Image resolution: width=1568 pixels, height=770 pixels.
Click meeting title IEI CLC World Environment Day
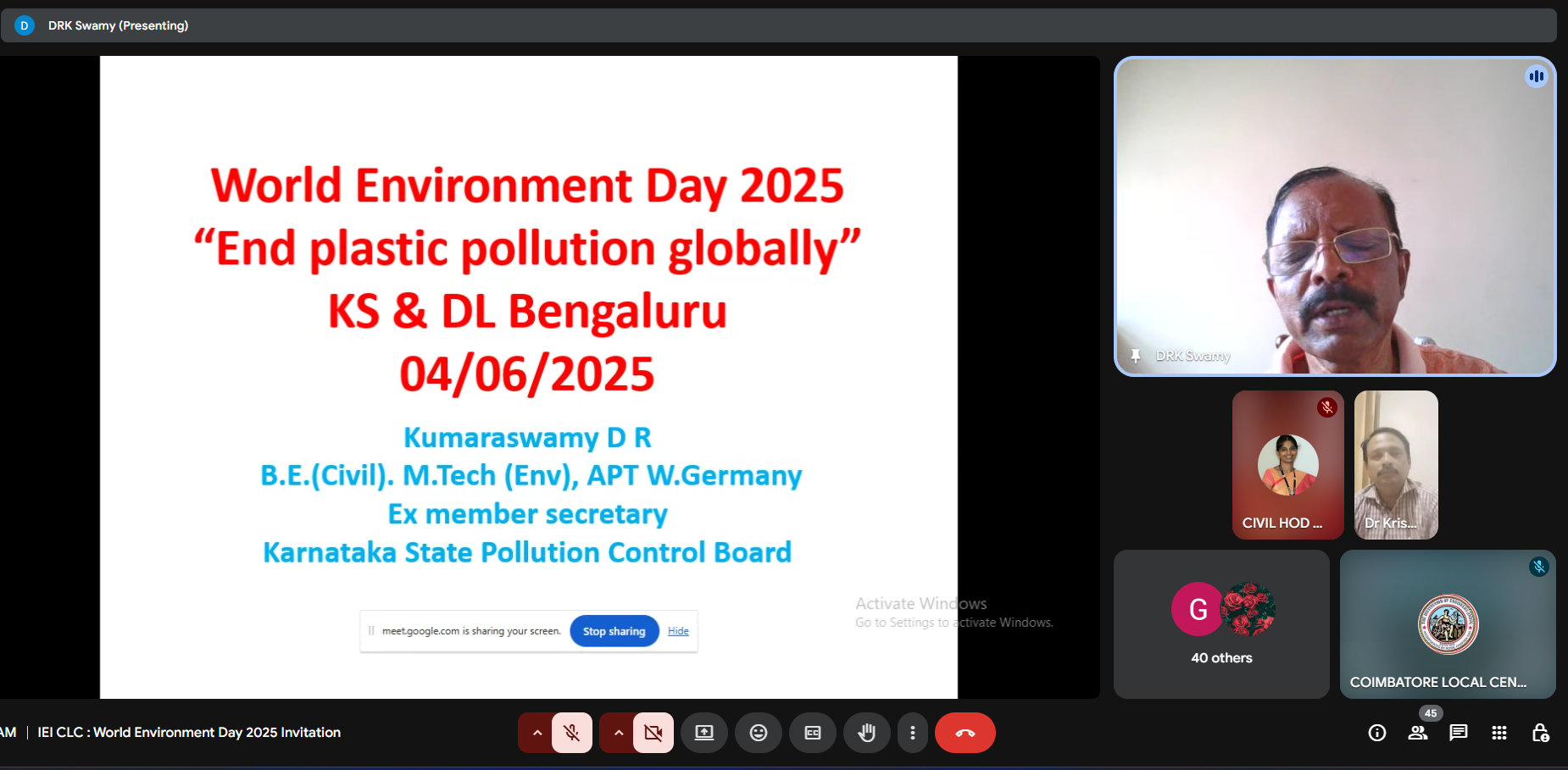[189, 733]
